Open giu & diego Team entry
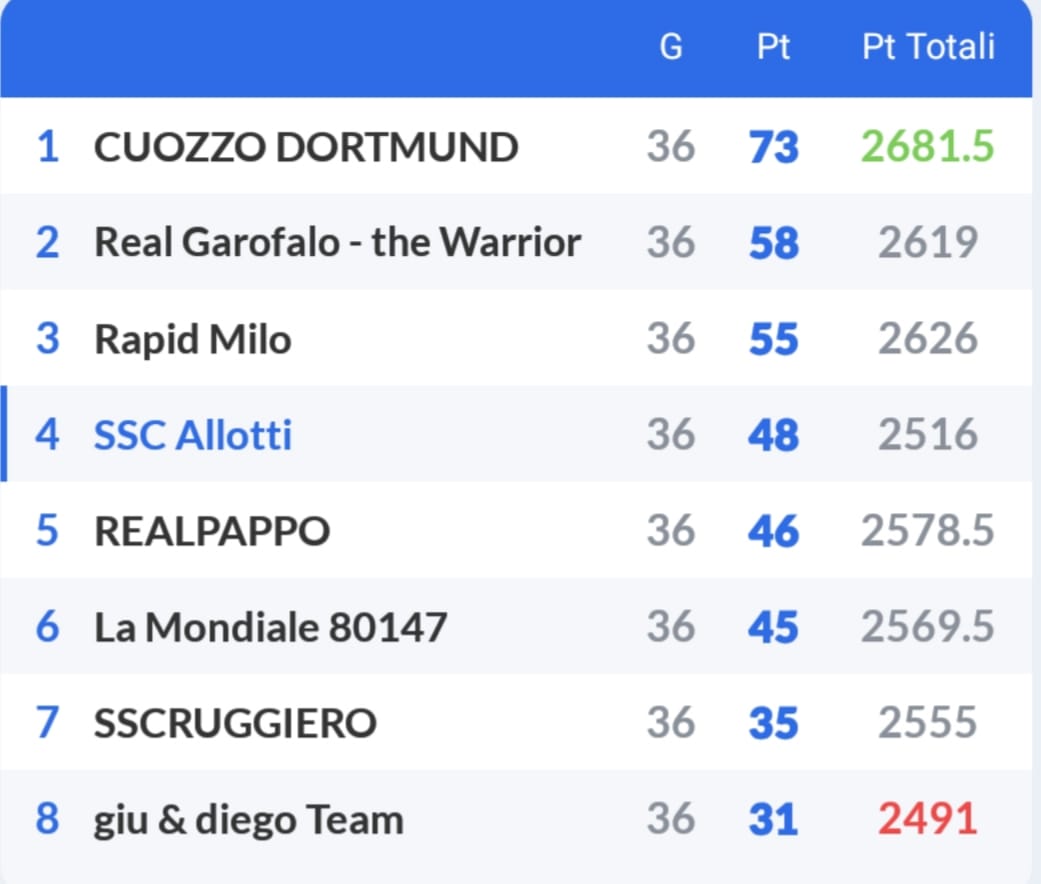1041x884 pixels. tap(249, 820)
